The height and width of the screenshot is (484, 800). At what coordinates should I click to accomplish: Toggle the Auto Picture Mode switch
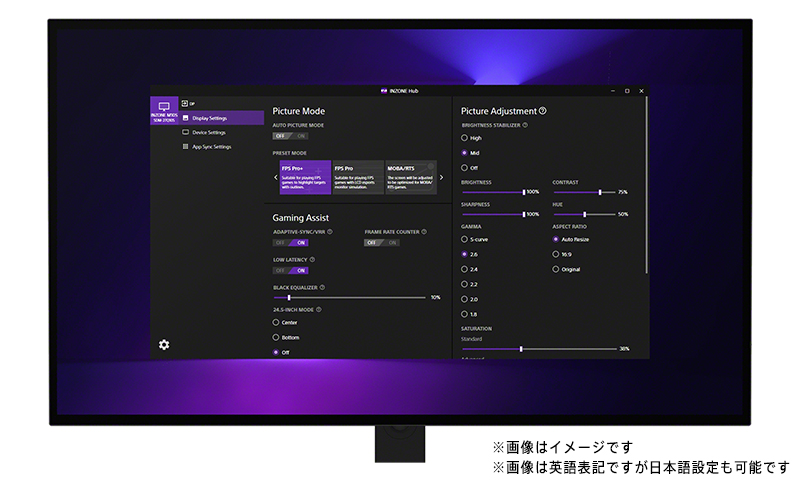(x=290, y=135)
